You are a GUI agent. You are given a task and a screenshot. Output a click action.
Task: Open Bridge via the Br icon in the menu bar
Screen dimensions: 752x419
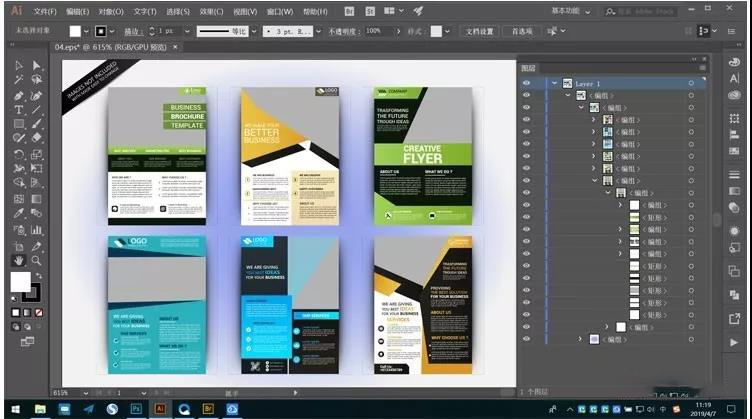coord(349,11)
